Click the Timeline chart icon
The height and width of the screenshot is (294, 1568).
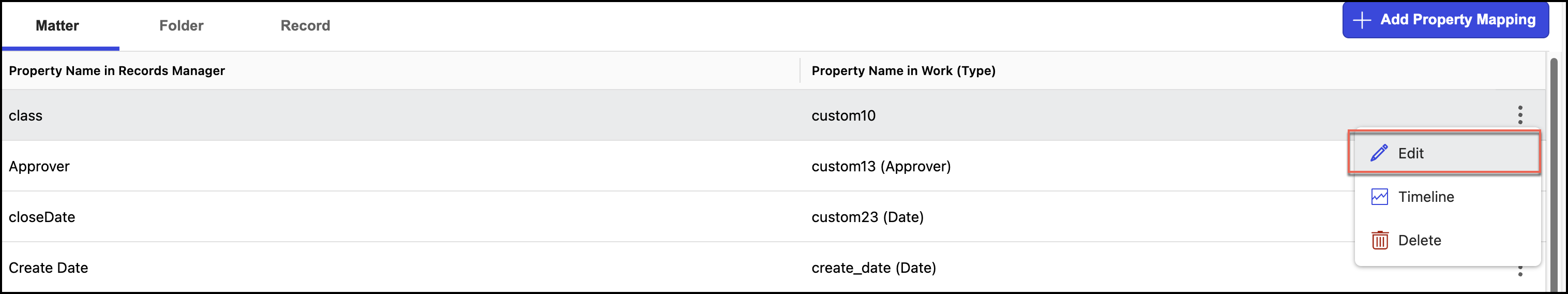(1379, 197)
